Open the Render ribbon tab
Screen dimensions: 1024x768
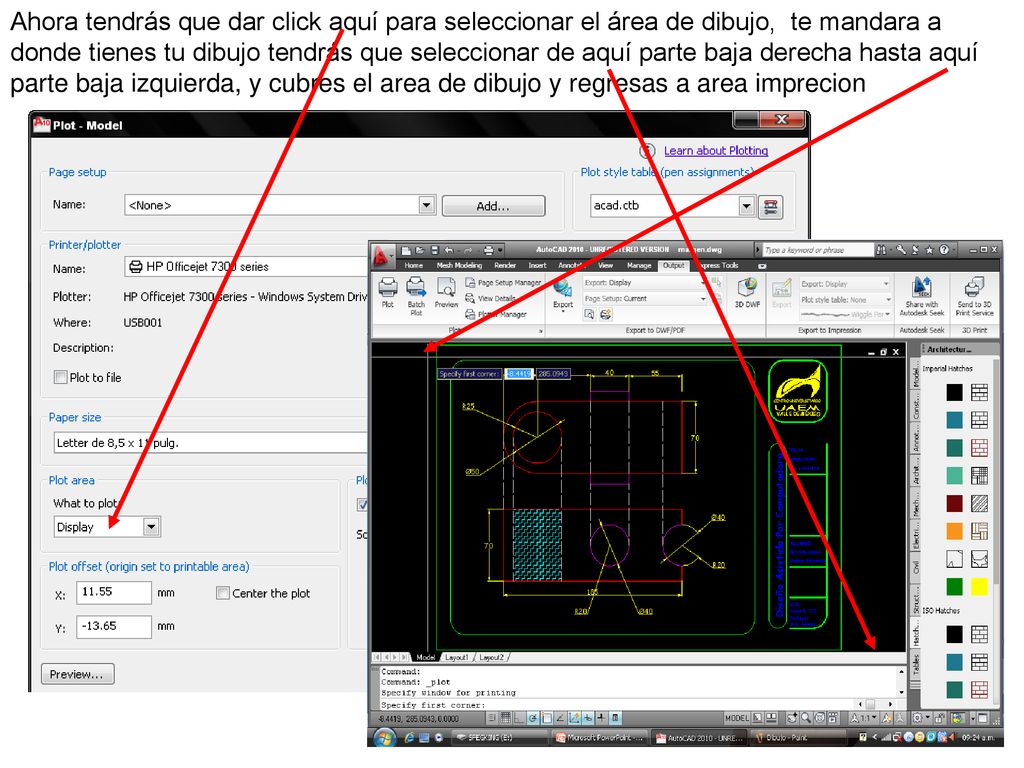505,265
